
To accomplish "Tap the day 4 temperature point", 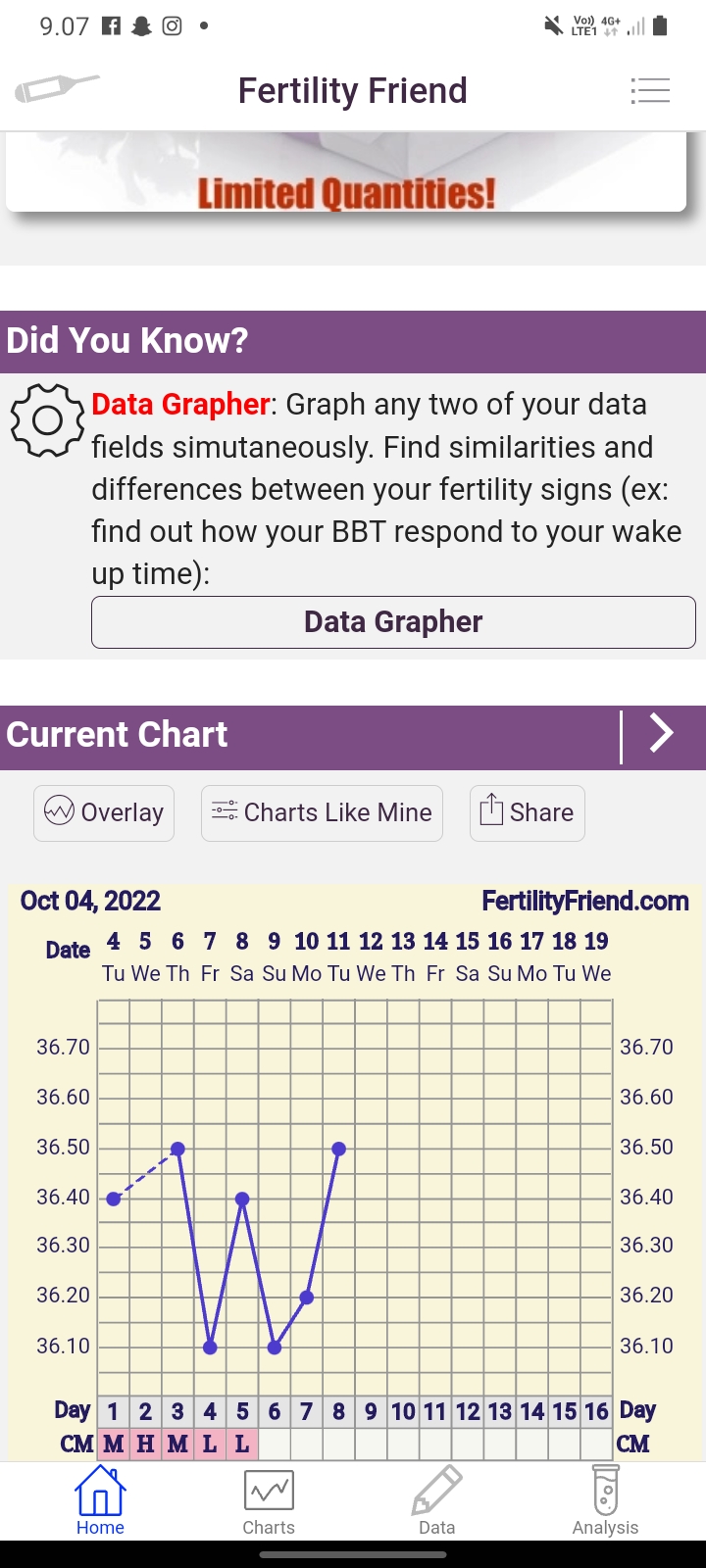I will 210,1347.
